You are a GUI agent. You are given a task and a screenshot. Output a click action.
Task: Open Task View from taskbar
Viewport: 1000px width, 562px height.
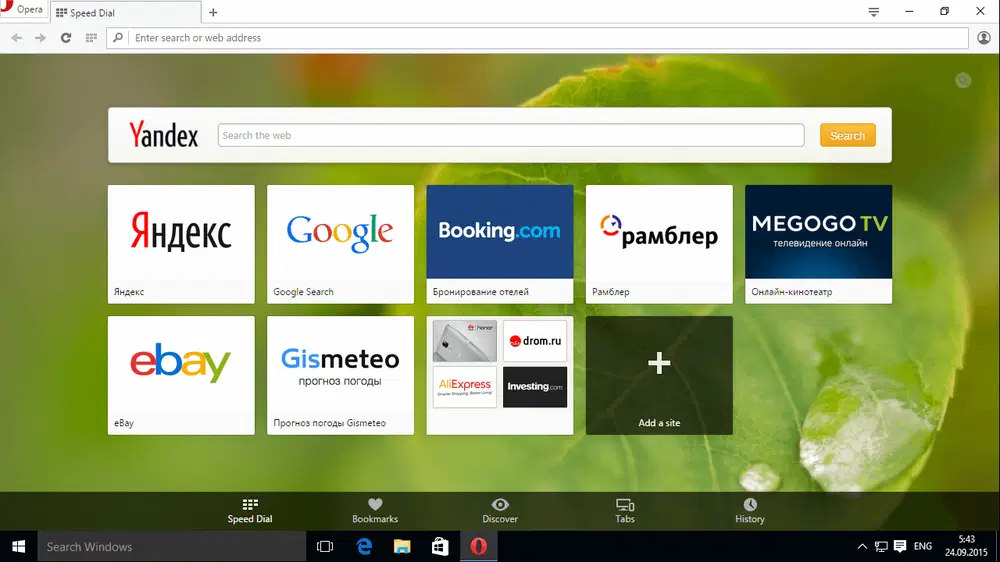(x=325, y=547)
